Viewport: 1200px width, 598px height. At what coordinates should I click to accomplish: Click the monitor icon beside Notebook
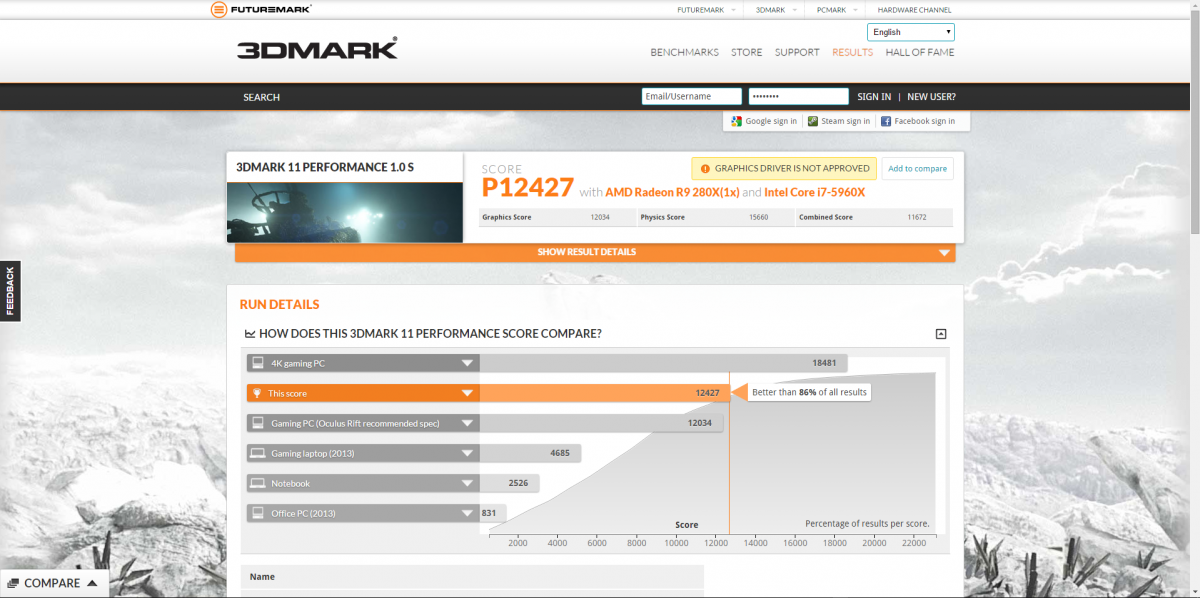(x=257, y=483)
